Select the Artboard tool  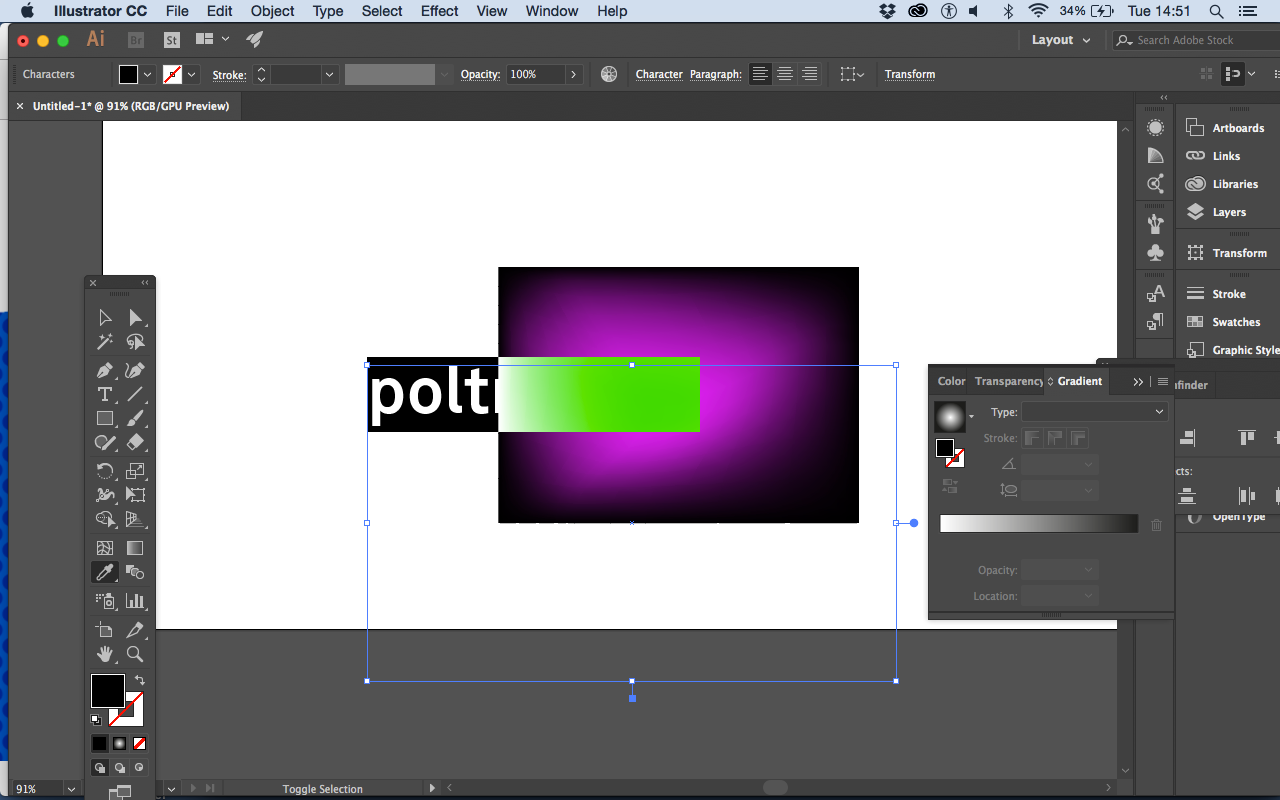[105, 630]
